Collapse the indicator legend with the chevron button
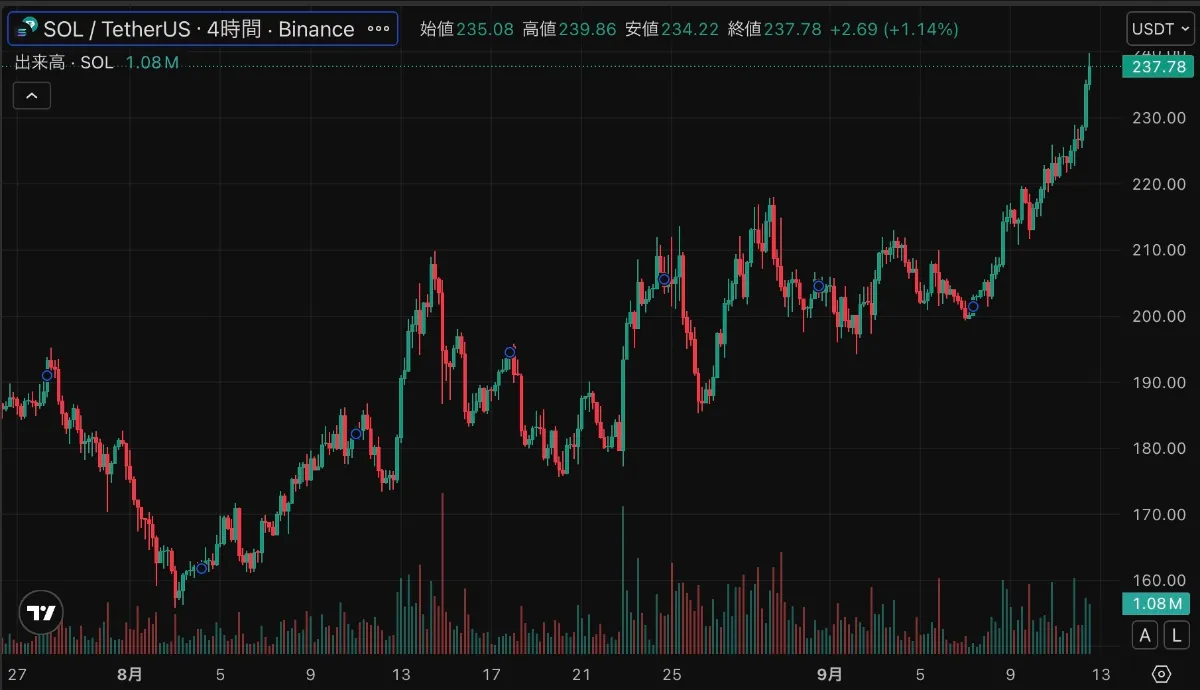The image size is (1200, 690). point(31,95)
